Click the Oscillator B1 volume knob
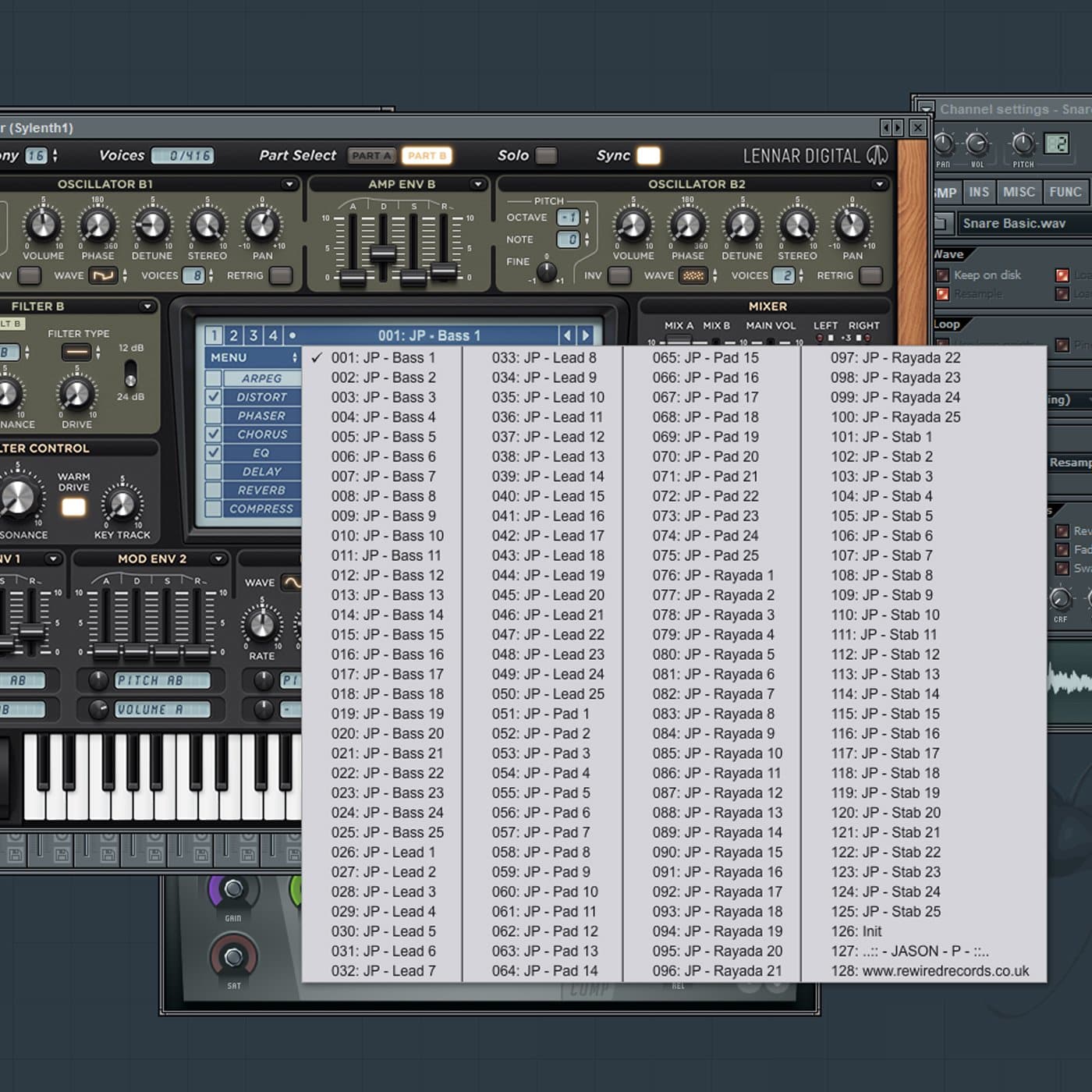 pyautogui.click(x=43, y=225)
